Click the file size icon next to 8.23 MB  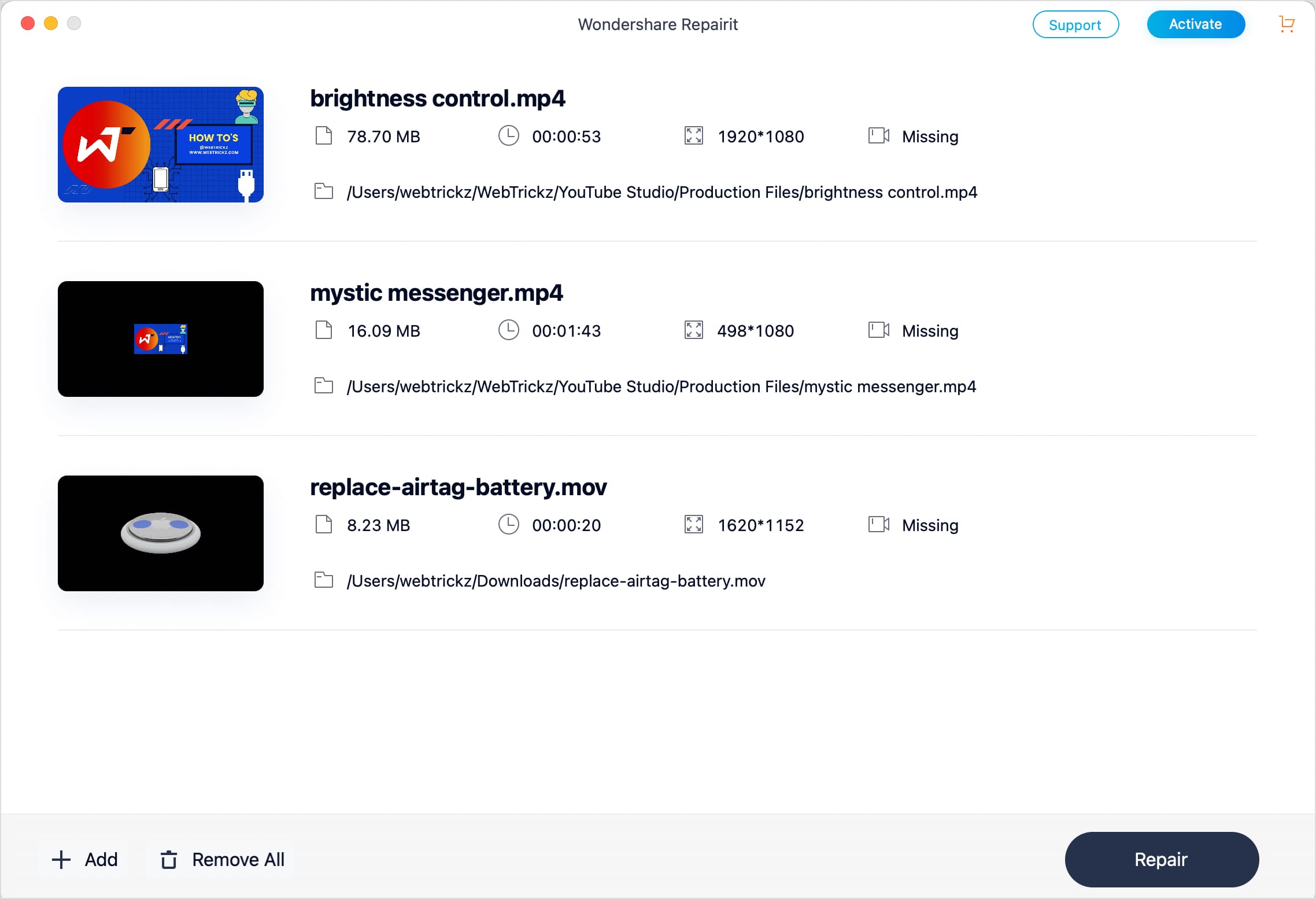[324, 525]
